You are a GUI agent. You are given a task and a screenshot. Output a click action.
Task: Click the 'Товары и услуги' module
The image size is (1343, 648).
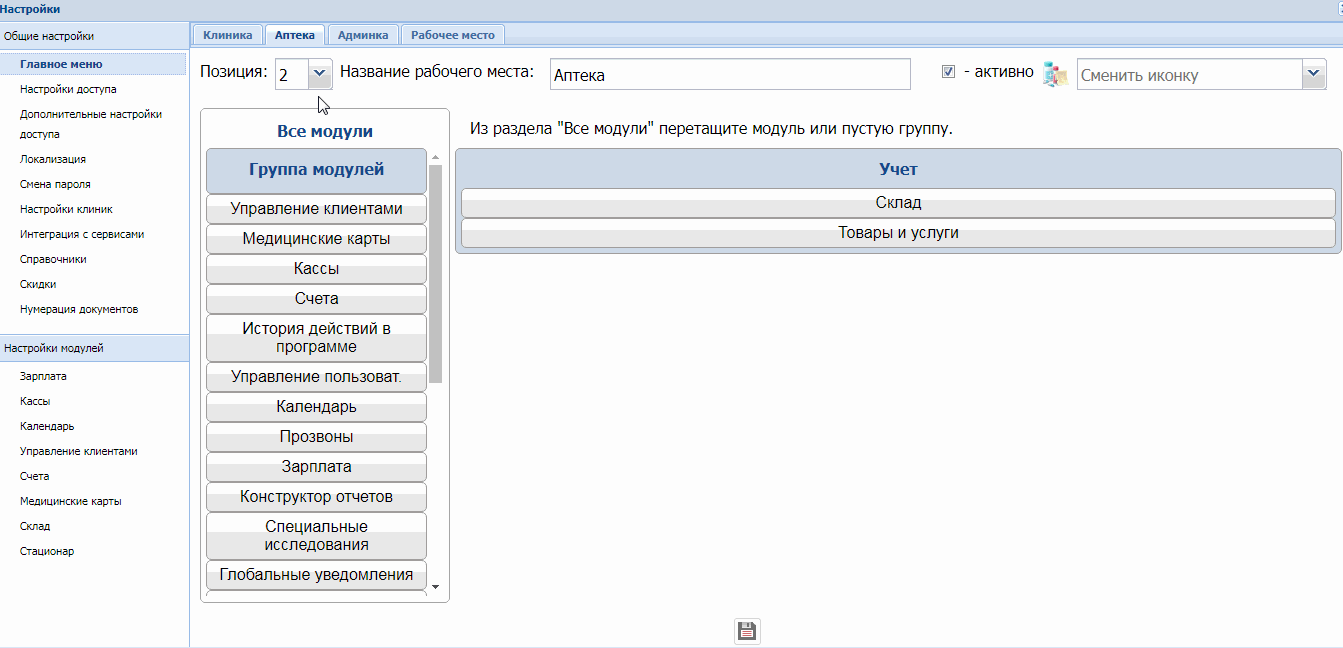[x=897, y=233]
